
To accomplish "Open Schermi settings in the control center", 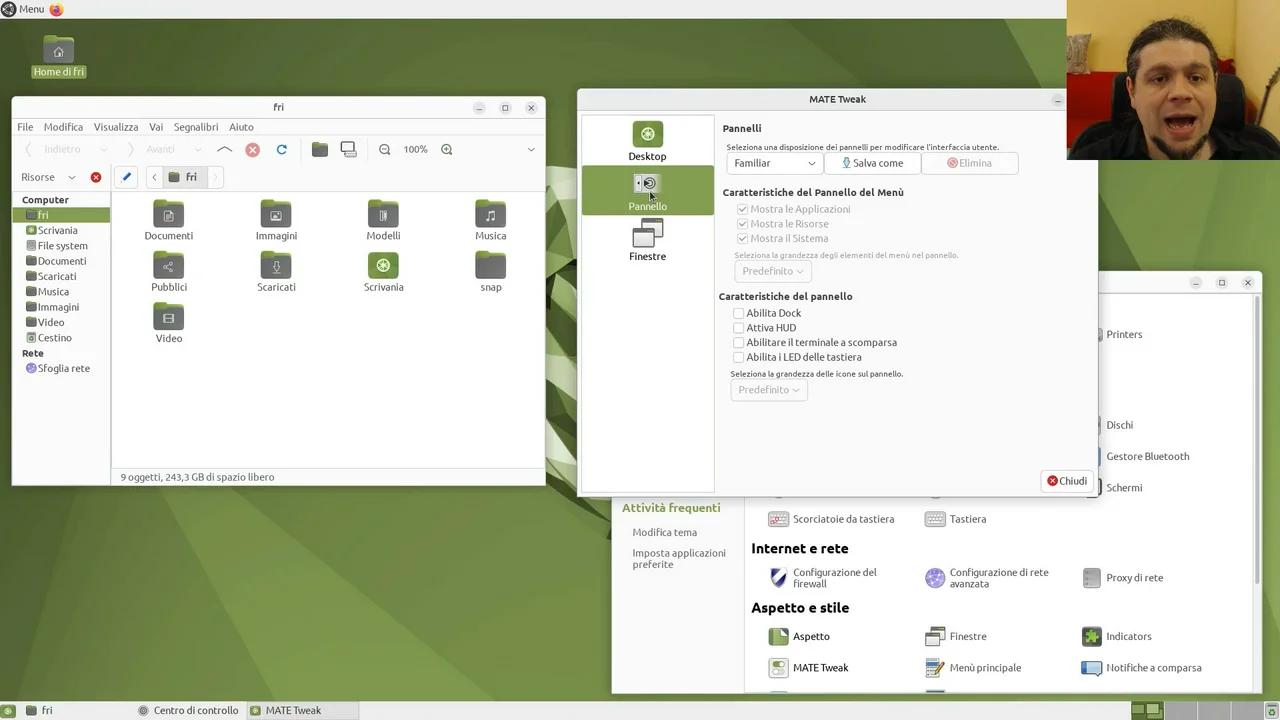I will click(x=1124, y=487).
